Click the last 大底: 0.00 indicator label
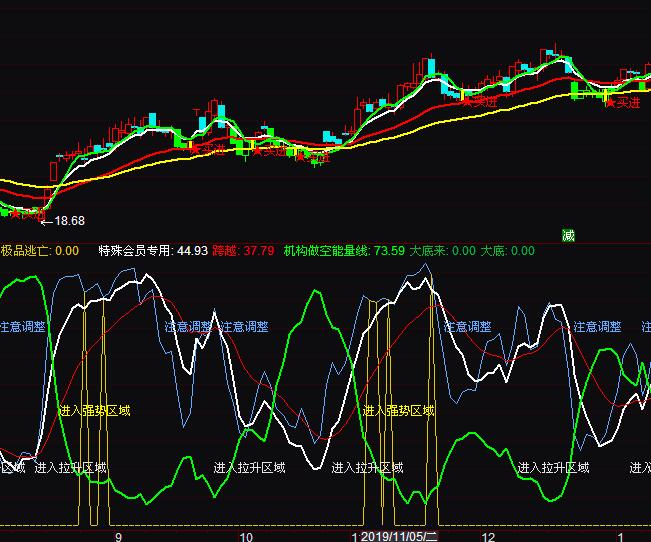 point(507,251)
